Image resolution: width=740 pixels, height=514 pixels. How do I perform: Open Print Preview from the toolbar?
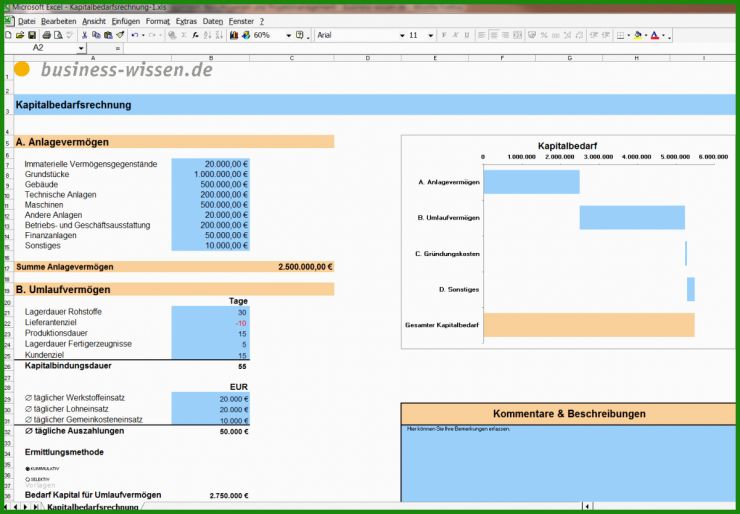pyautogui.click(x=59, y=35)
